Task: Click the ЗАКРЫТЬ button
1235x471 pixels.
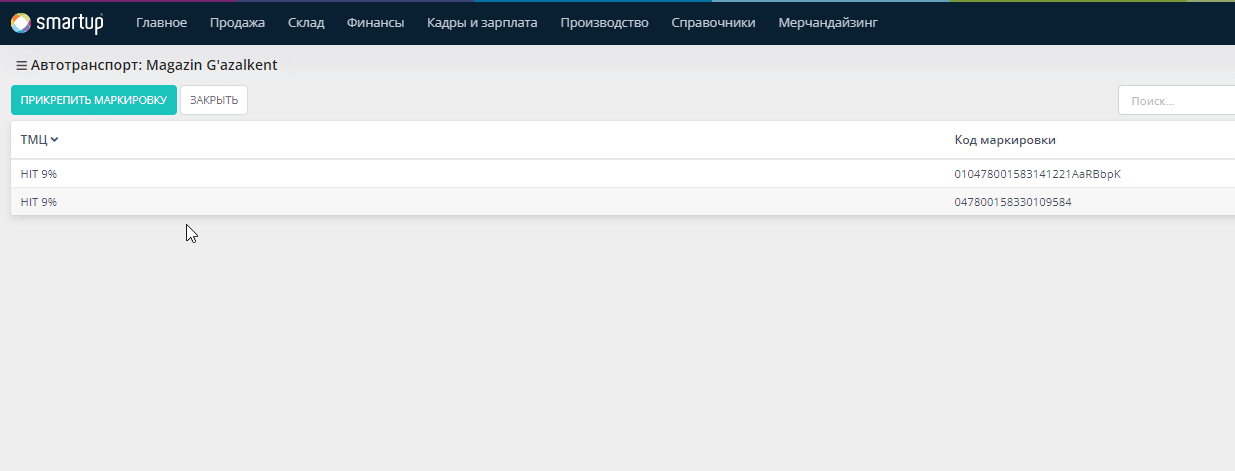Action: pos(214,100)
